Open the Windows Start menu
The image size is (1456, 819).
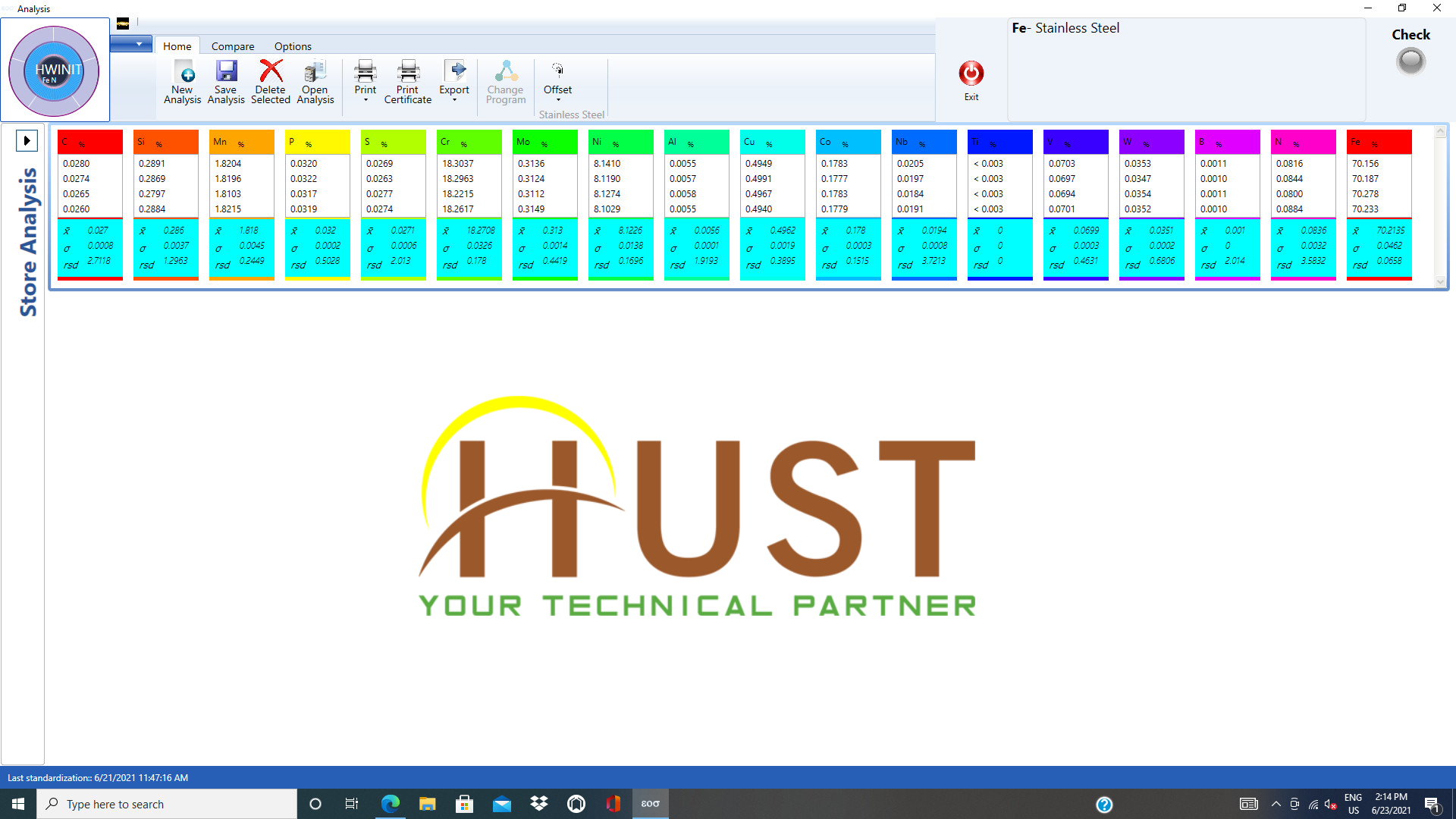(x=18, y=804)
